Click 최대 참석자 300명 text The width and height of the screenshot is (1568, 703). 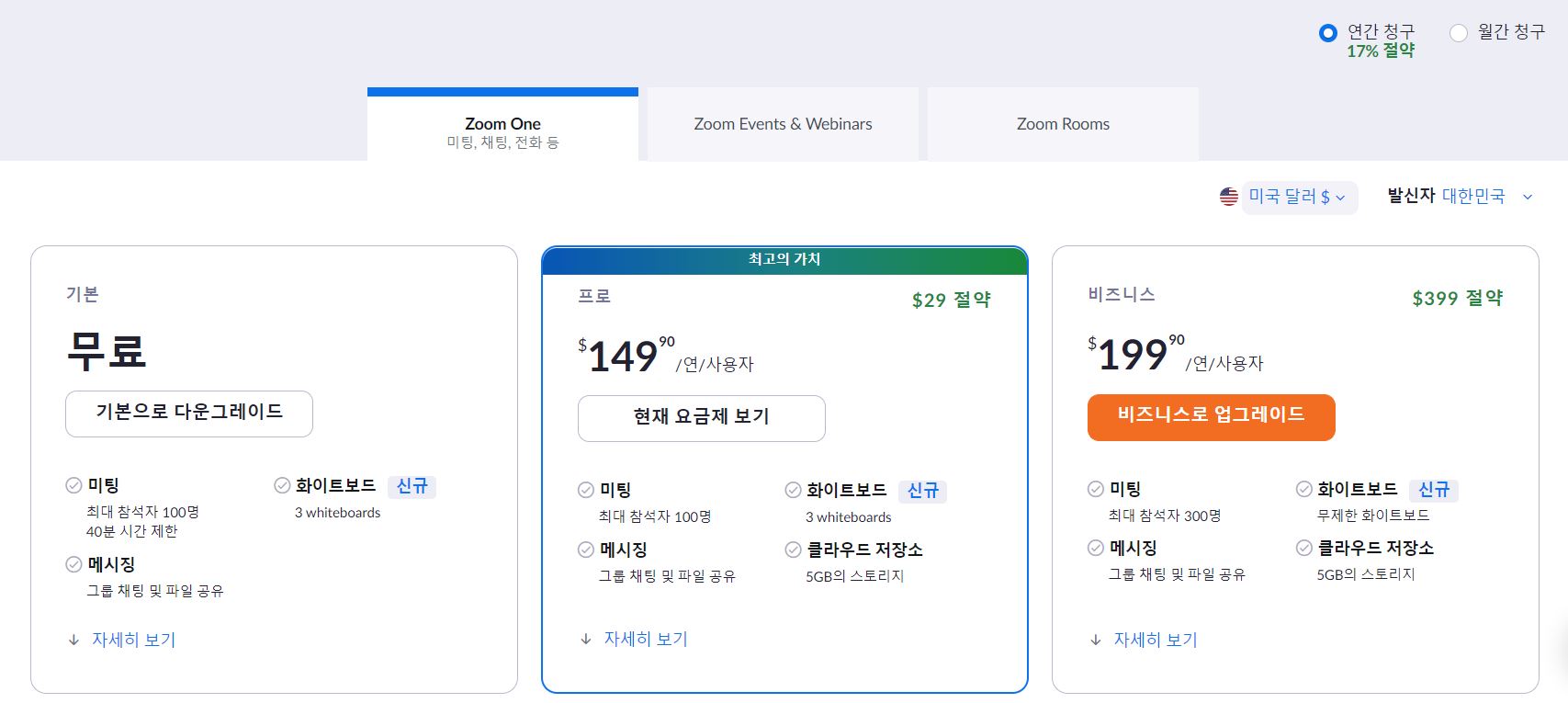coord(1165,516)
